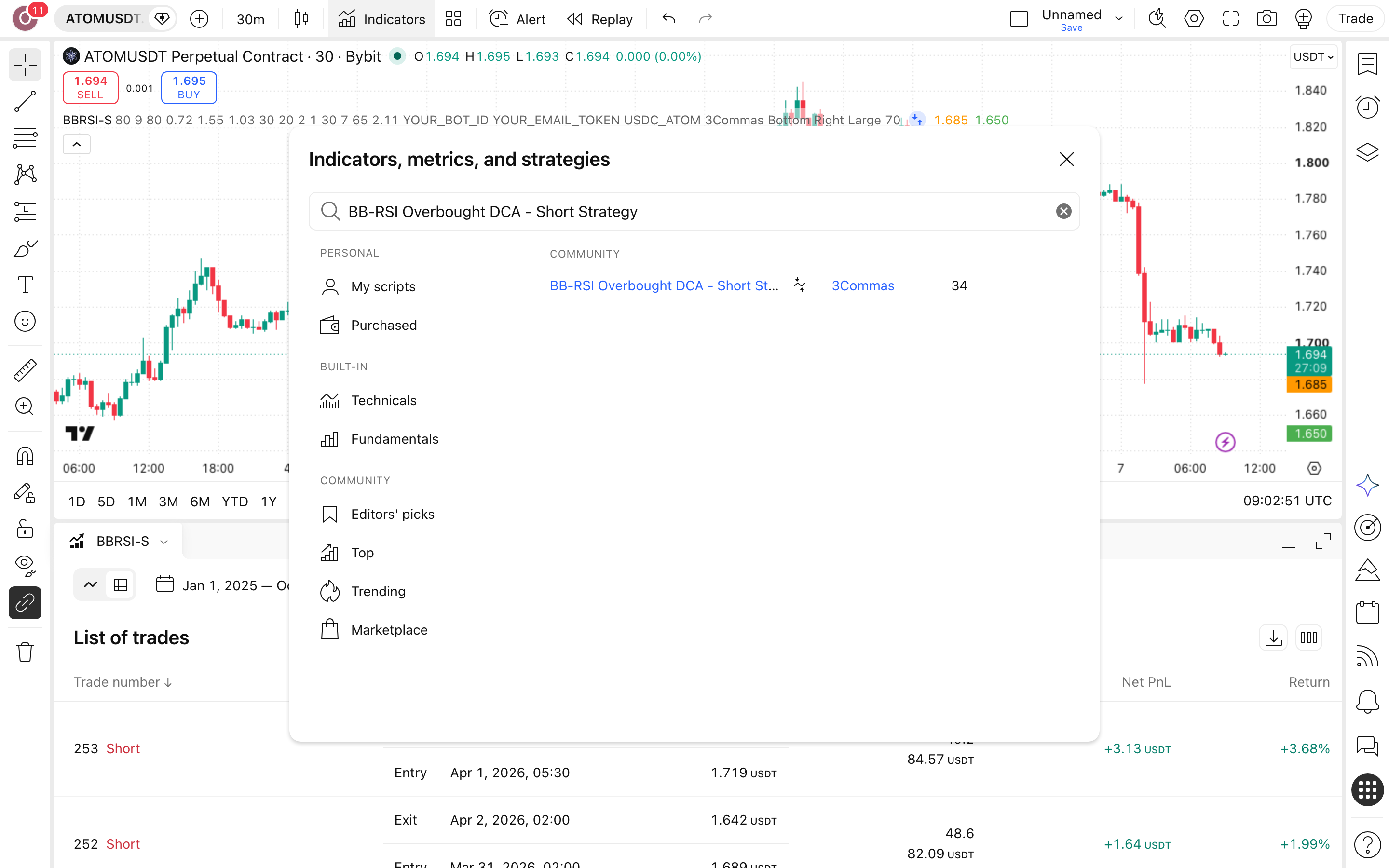
Task: Open chart type candlestick selector
Action: (301, 19)
